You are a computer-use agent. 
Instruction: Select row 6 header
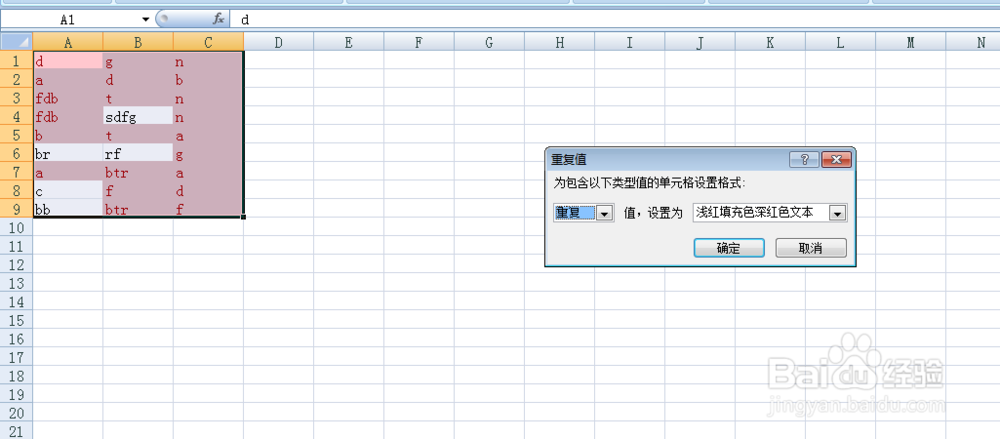[x=17, y=153]
